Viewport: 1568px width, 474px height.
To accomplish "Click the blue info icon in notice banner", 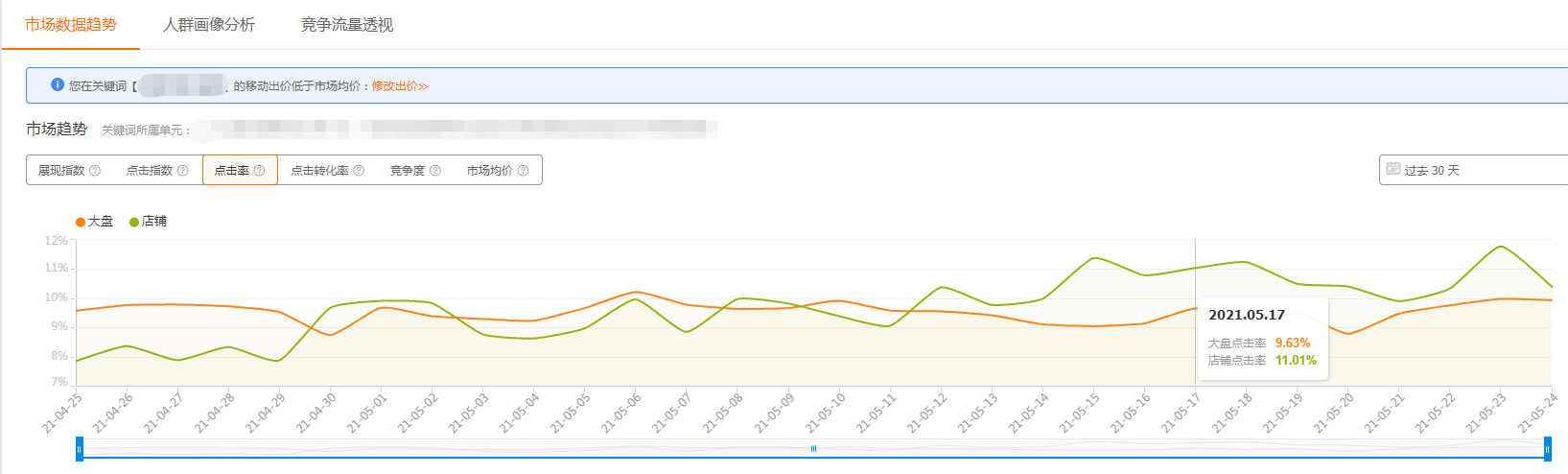I will tap(58, 85).
